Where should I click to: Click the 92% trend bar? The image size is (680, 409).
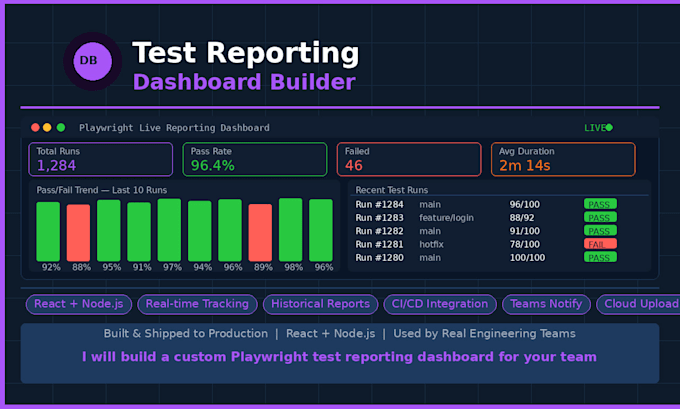[48, 232]
